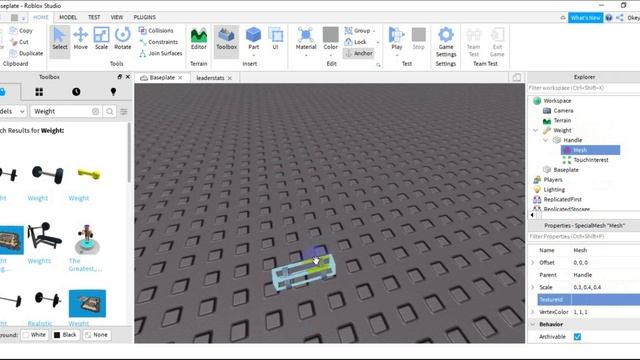Open the TEST ribbon tab
The width and height of the screenshot is (640, 360).
(x=94, y=17)
